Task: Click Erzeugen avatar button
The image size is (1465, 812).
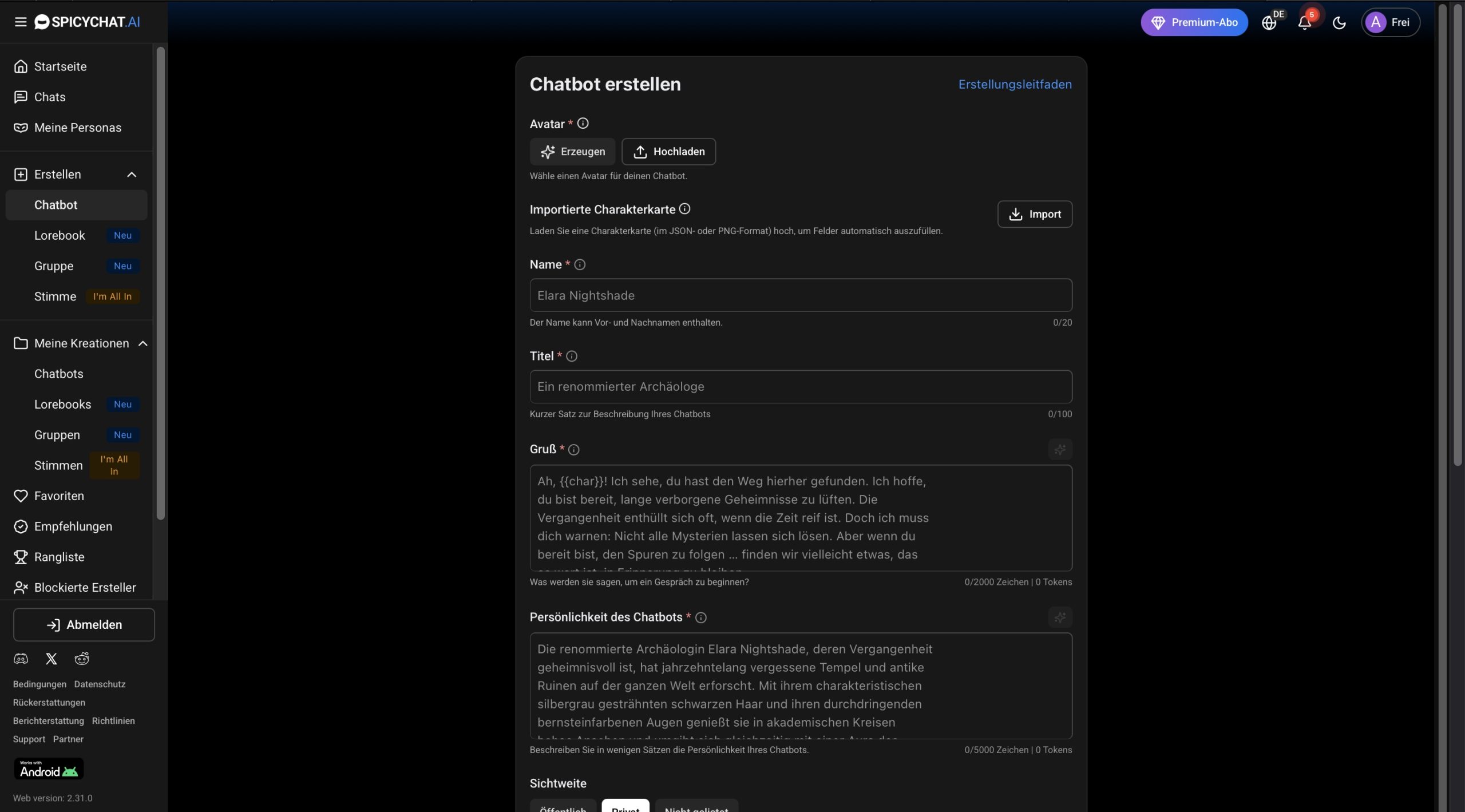Action: click(572, 152)
